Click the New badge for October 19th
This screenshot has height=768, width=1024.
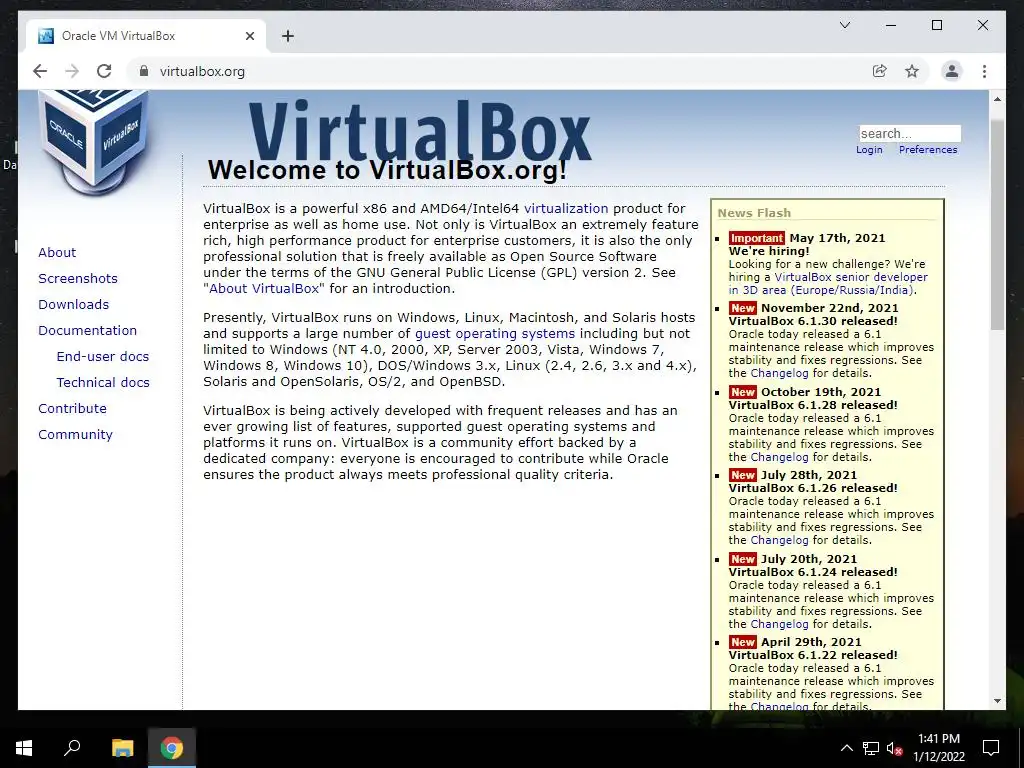743,392
